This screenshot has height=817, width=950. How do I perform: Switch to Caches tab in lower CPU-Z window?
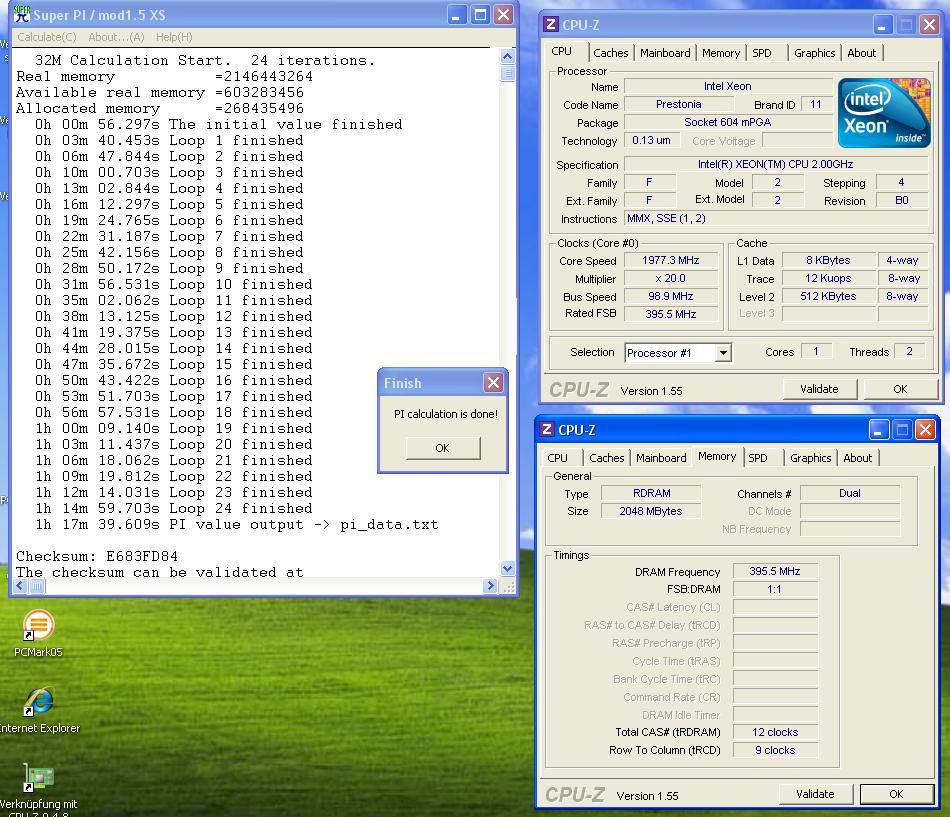(606, 458)
